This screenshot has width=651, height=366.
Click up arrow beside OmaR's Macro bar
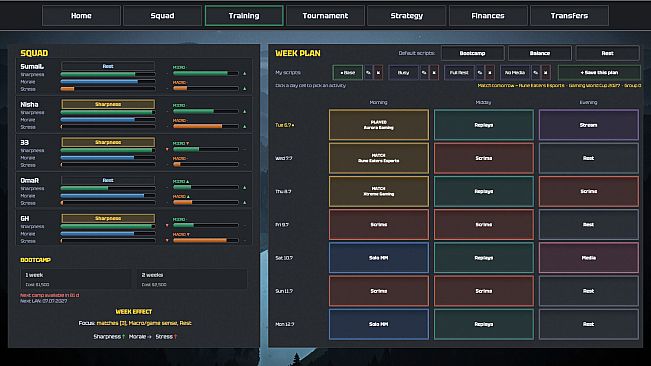[x=245, y=203]
